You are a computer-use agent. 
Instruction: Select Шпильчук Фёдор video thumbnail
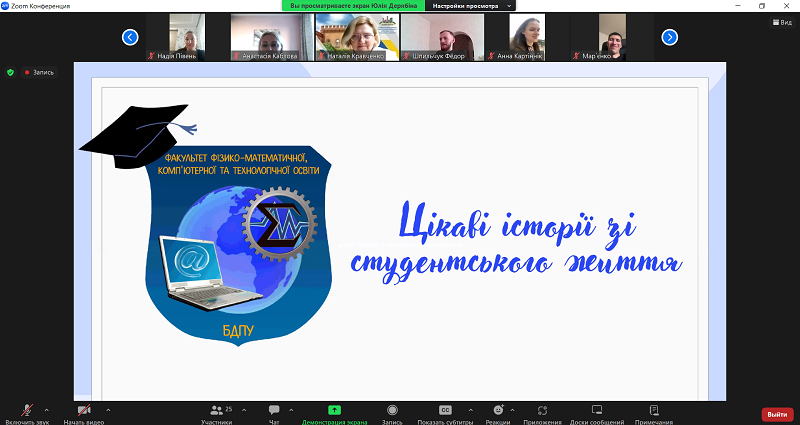coord(442,37)
